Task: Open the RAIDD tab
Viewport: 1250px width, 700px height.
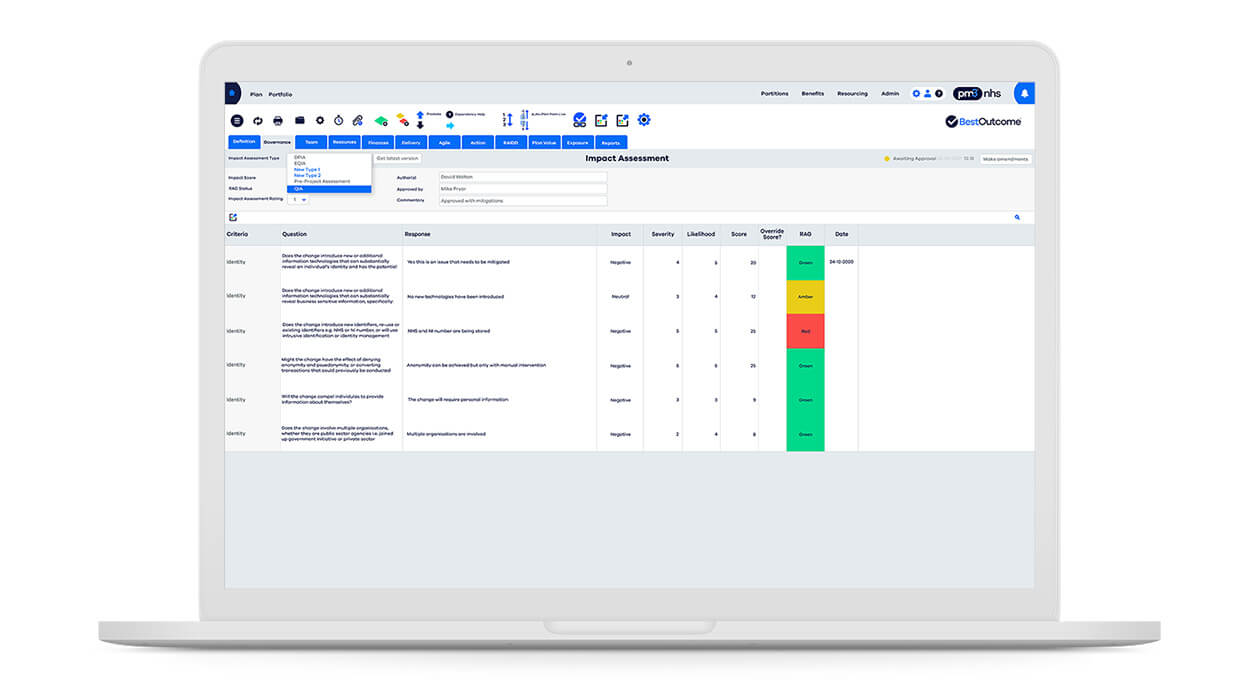Action: pyautogui.click(x=511, y=143)
